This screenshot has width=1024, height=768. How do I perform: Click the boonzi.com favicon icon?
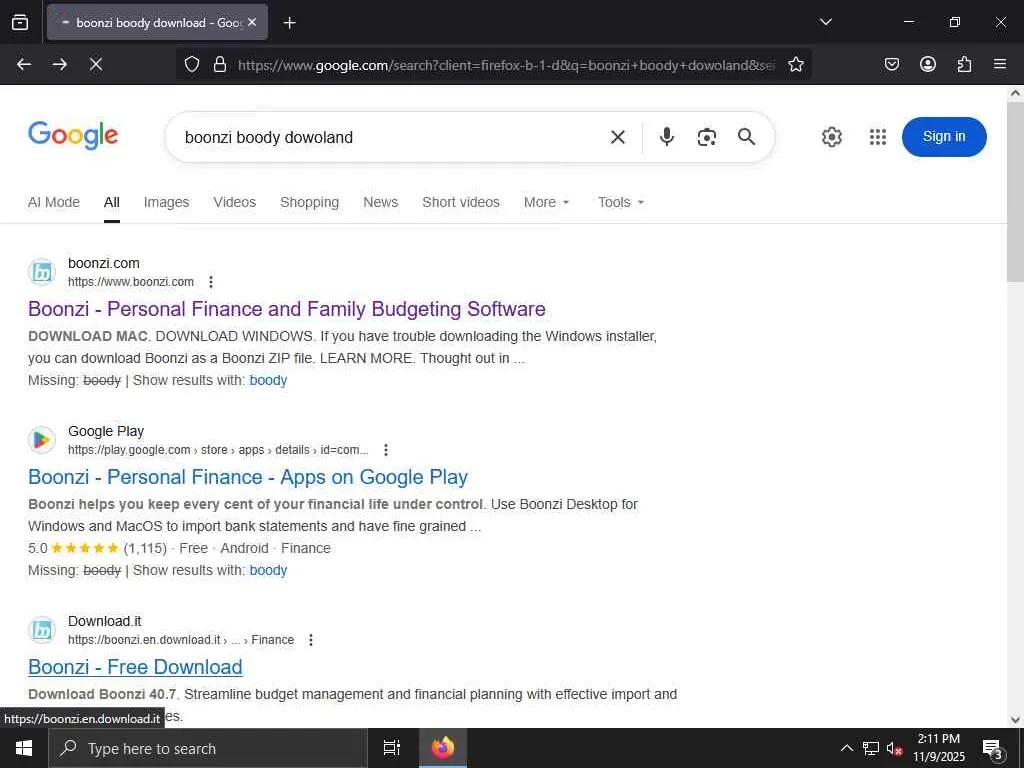(x=42, y=272)
